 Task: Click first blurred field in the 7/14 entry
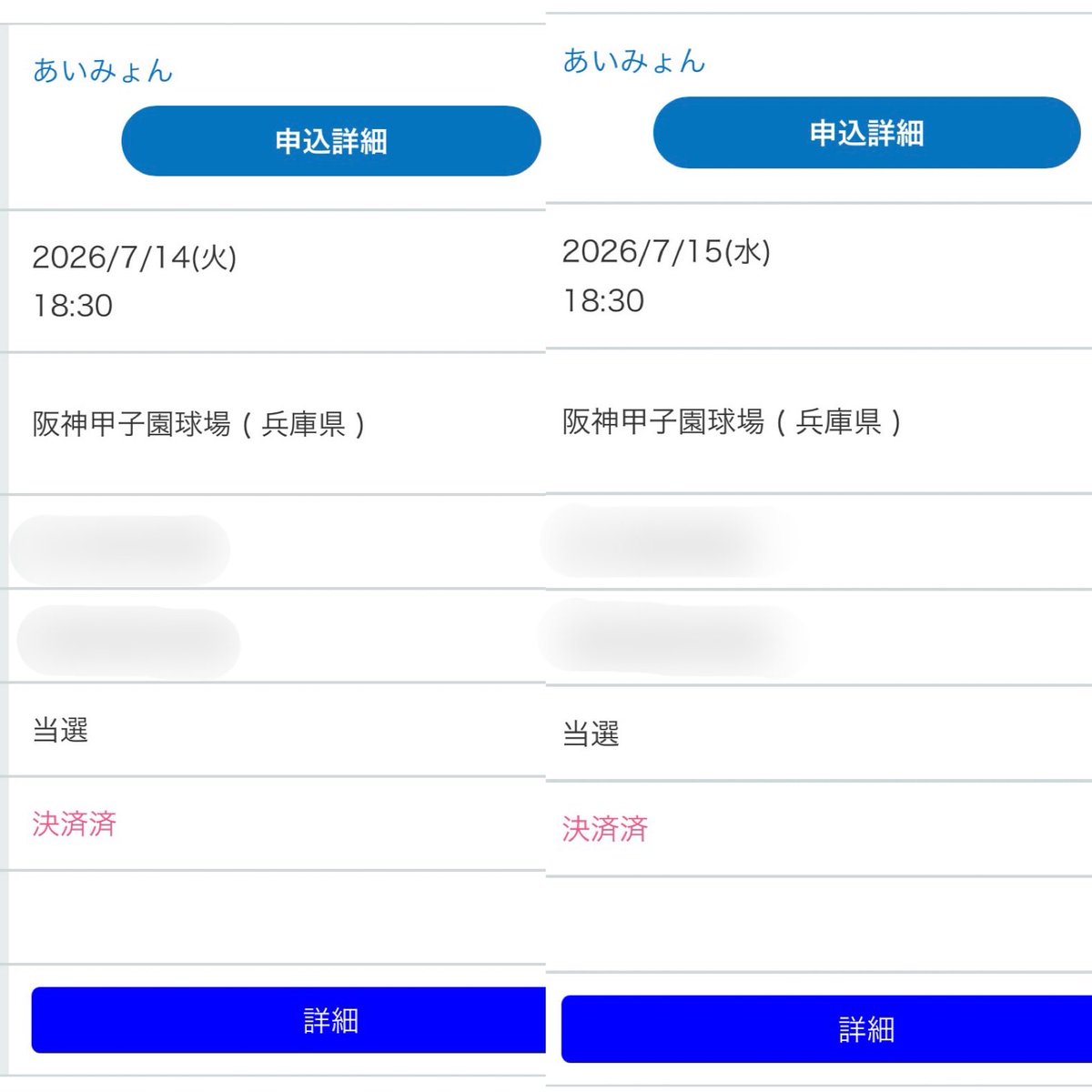tap(120, 550)
